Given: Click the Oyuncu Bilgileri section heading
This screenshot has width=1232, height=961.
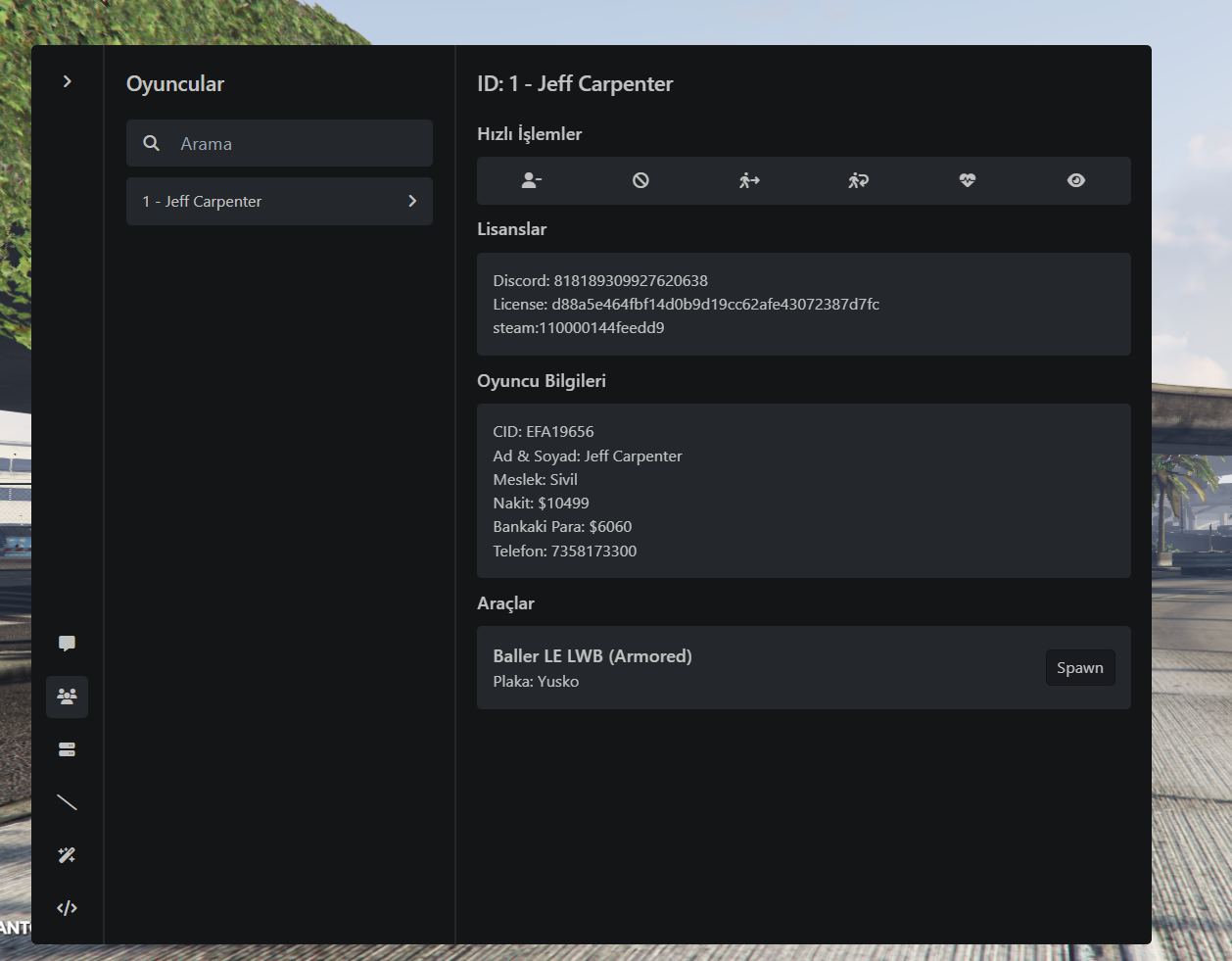Looking at the screenshot, I should coord(542,381).
